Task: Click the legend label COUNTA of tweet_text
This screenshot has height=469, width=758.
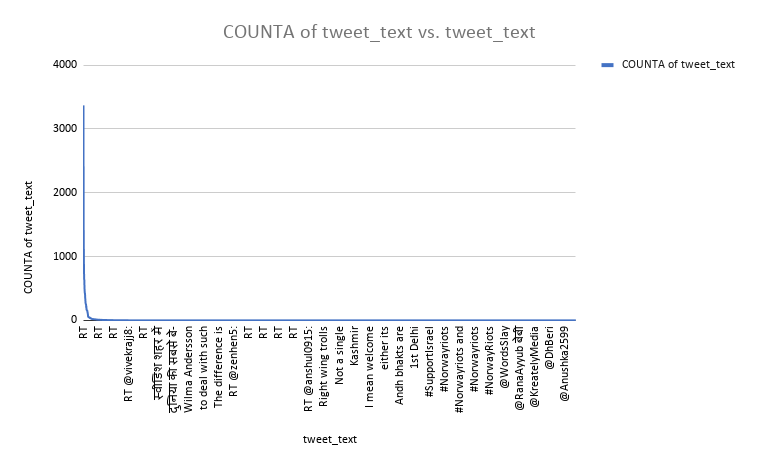Action: 678,65
